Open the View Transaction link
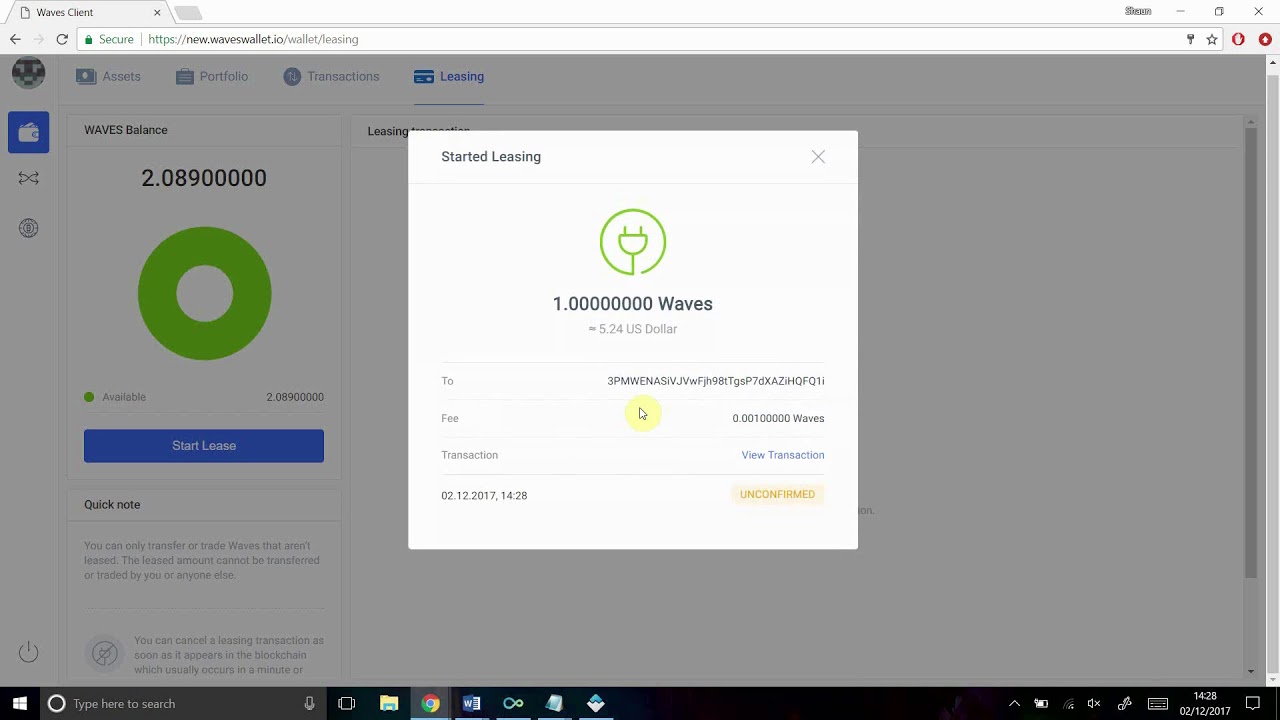This screenshot has width=1280, height=720. coord(783,455)
